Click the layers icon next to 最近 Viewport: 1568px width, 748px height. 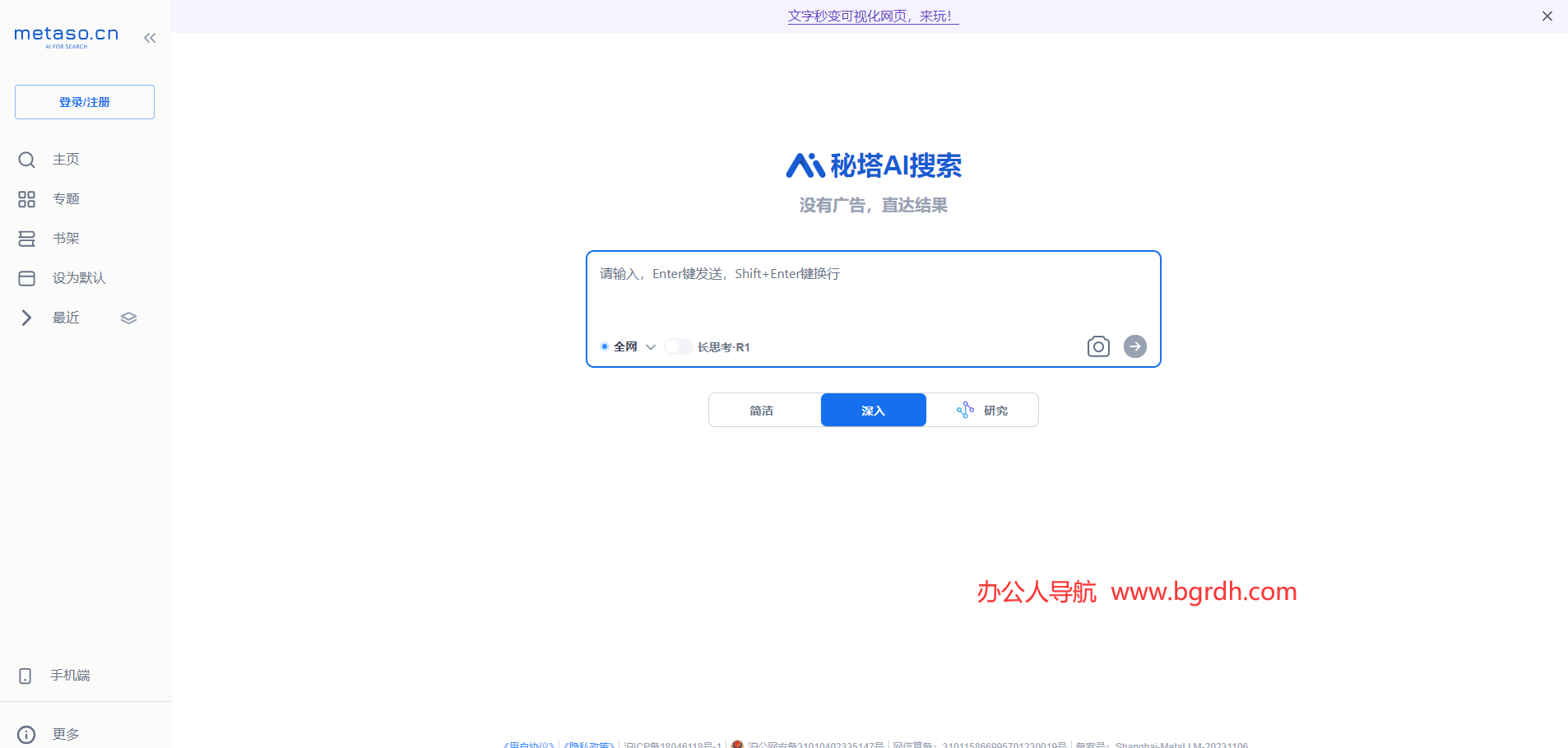pyautogui.click(x=128, y=318)
